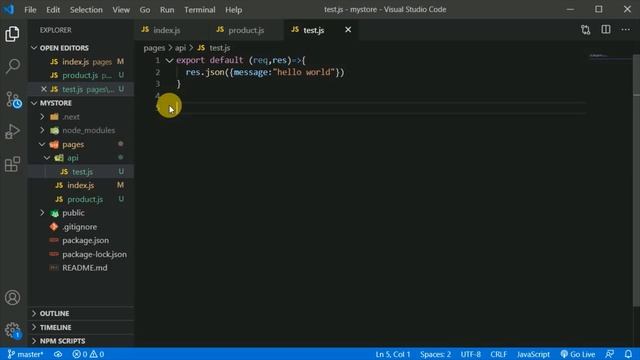Open the Explorer view in activity bar
Screen dimensions: 640x360
12,34
